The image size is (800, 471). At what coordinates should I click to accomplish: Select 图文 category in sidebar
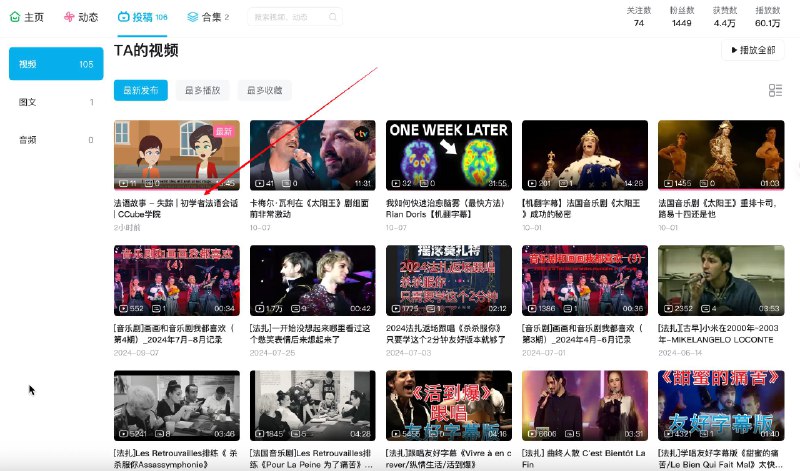coord(56,102)
